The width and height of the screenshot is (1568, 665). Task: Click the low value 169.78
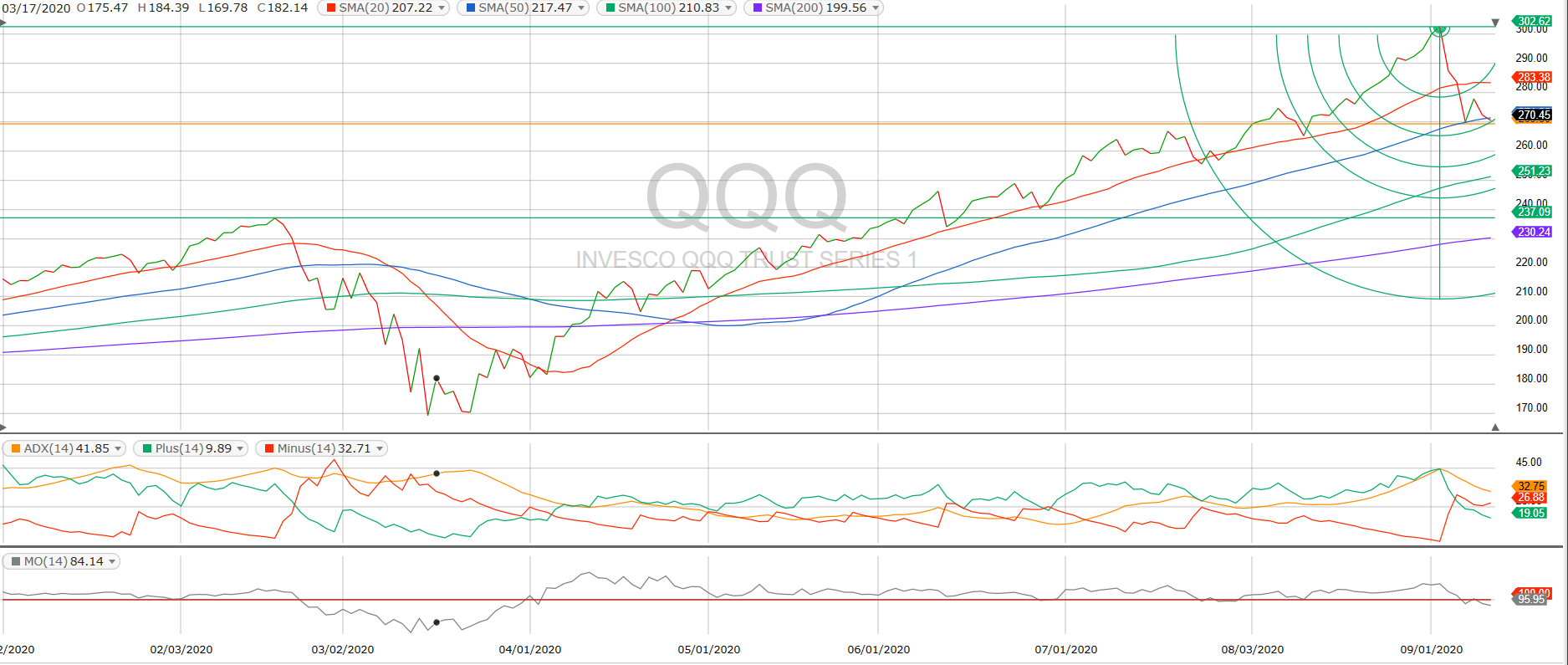click(228, 8)
